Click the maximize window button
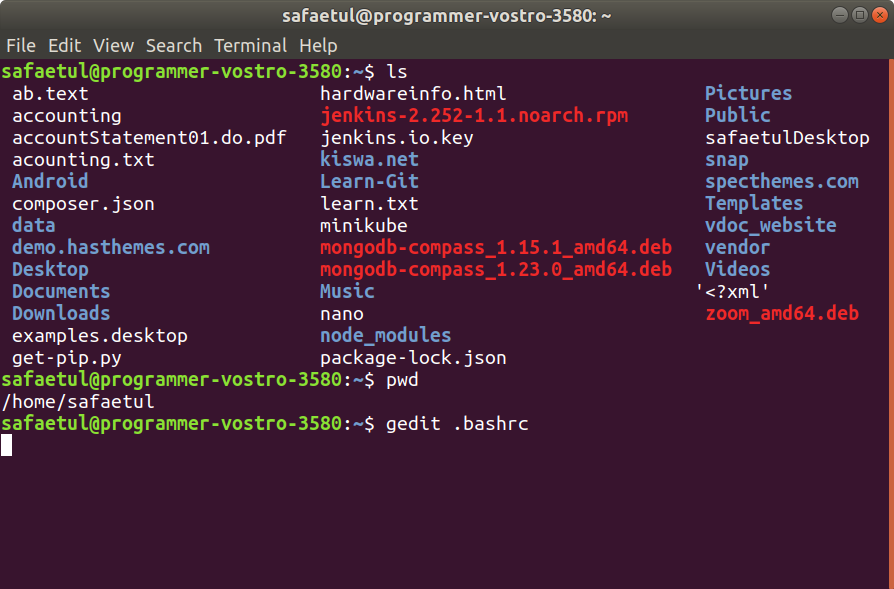The image size is (894, 589). point(862,15)
